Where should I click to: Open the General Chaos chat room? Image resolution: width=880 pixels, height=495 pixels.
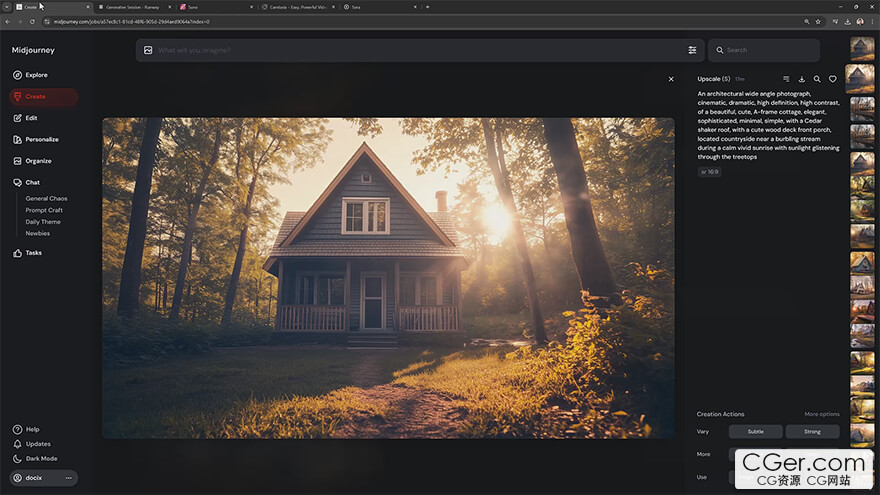46,198
